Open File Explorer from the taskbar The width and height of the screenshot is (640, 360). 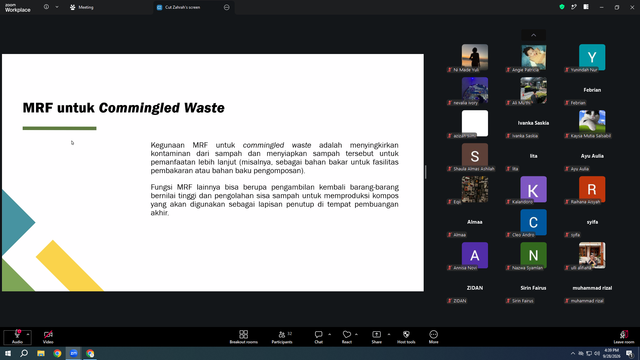[x=41, y=353]
